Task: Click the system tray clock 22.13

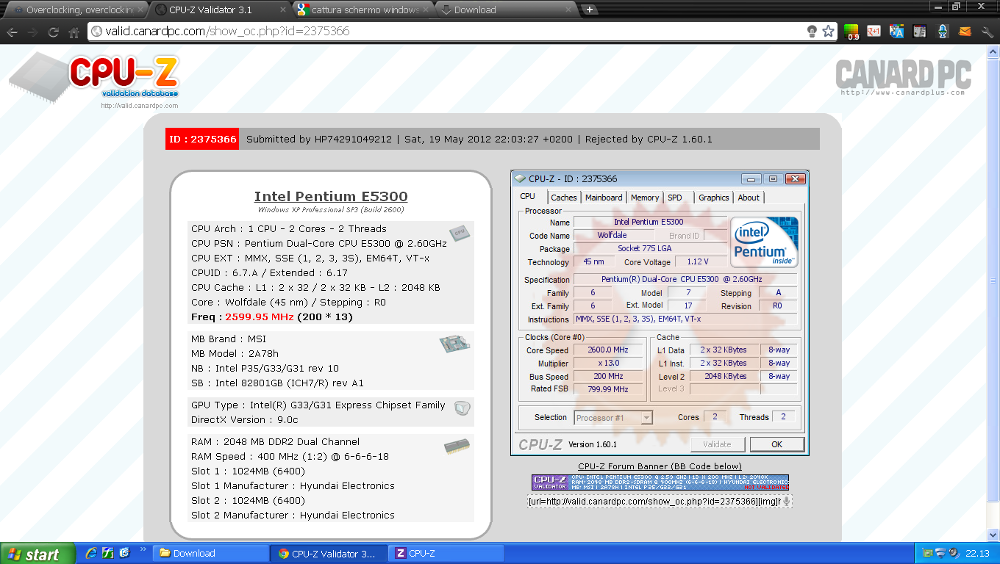Action: [977, 554]
